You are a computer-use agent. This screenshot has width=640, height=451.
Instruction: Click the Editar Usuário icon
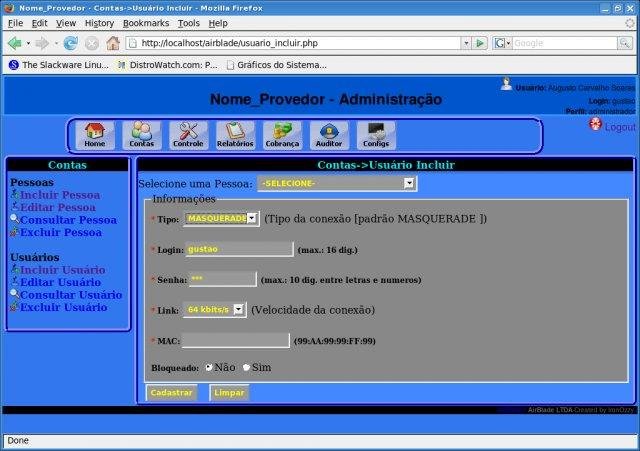click(15, 281)
